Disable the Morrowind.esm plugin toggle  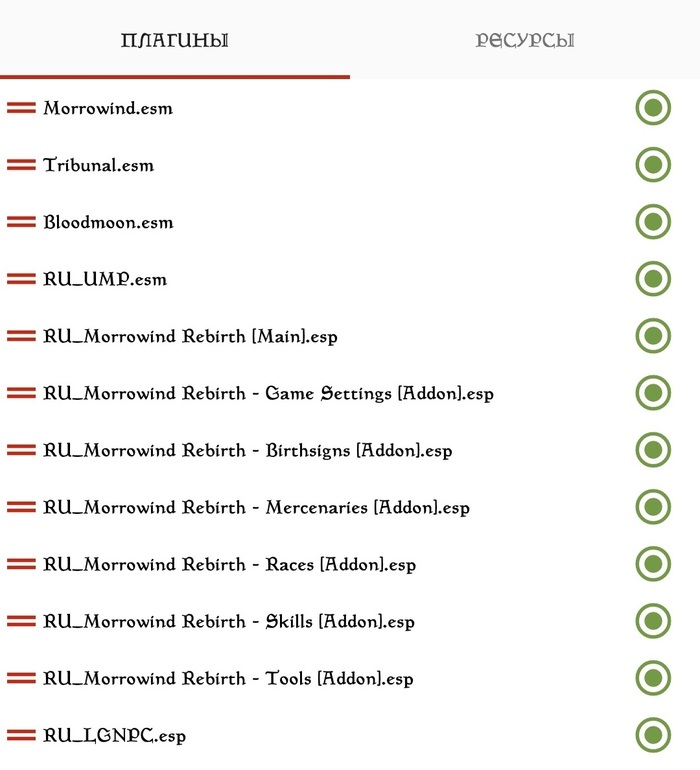click(653, 108)
